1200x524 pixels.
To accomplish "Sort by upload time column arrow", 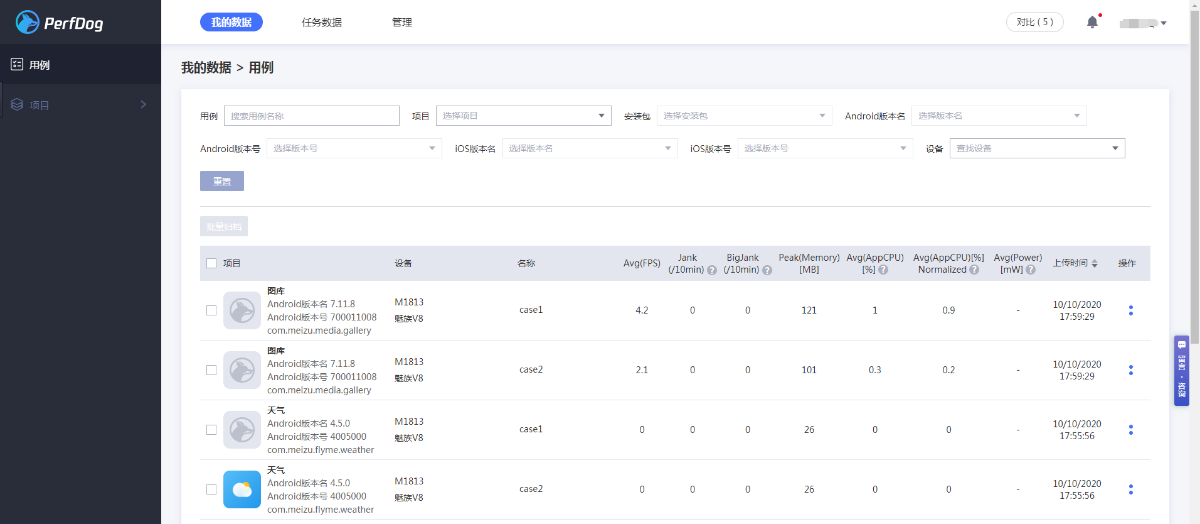I will pos(1094,264).
